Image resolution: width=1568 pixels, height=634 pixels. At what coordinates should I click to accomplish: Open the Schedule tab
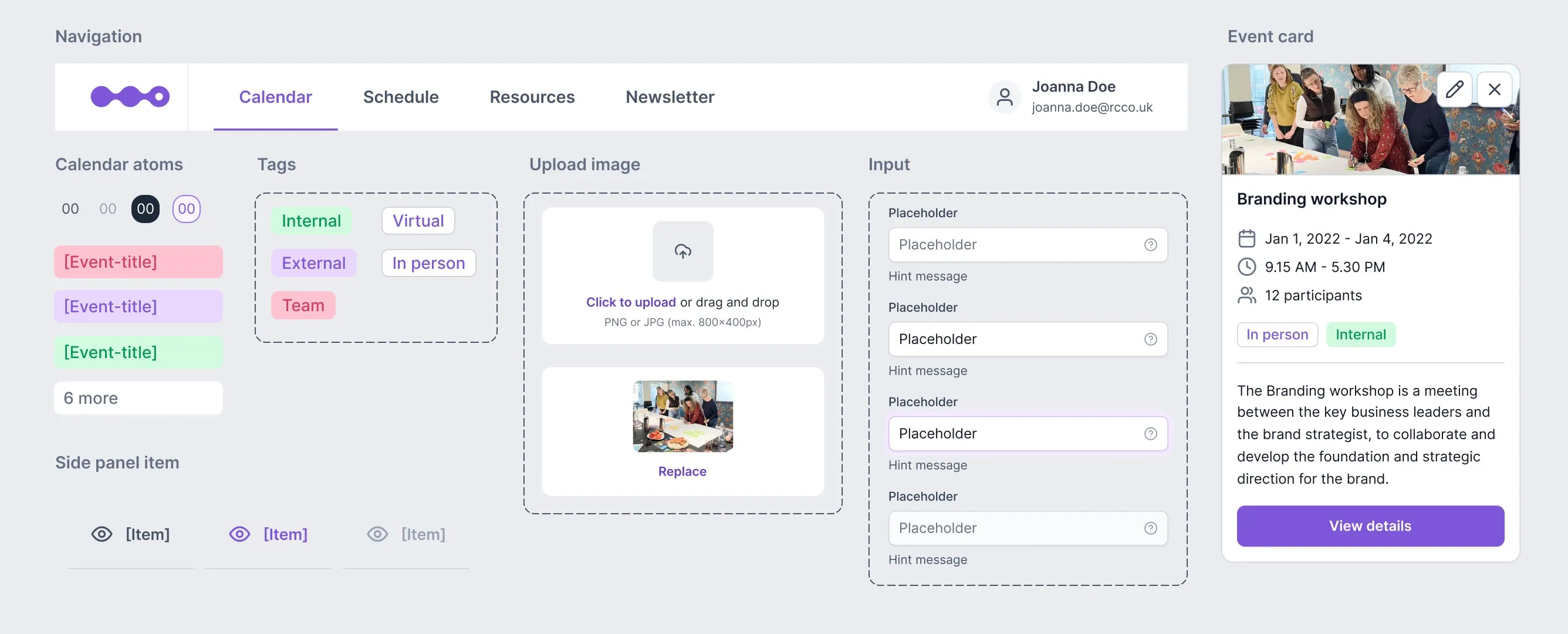401,97
